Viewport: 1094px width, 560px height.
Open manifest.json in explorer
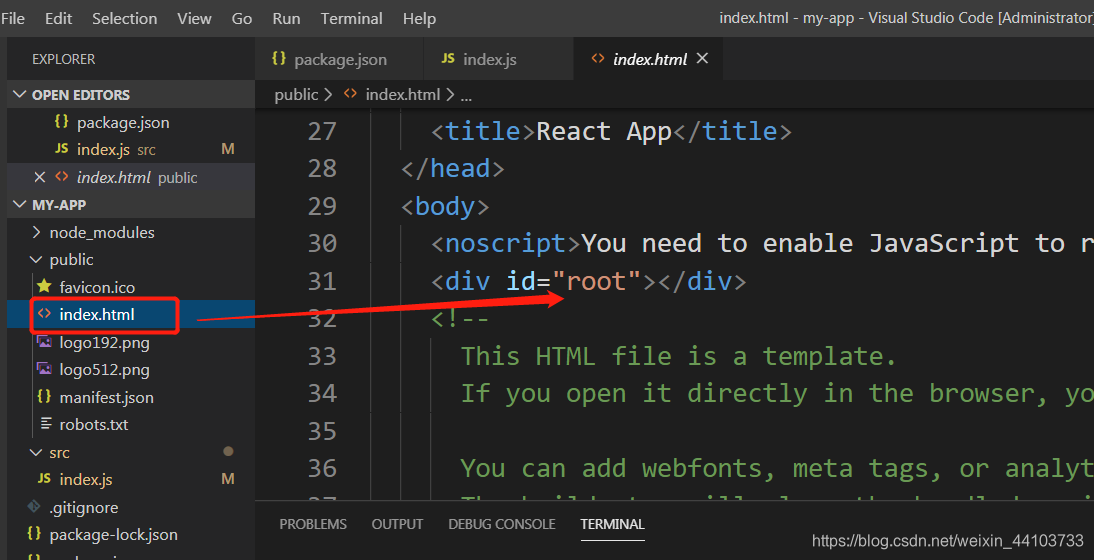pos(107,398)
